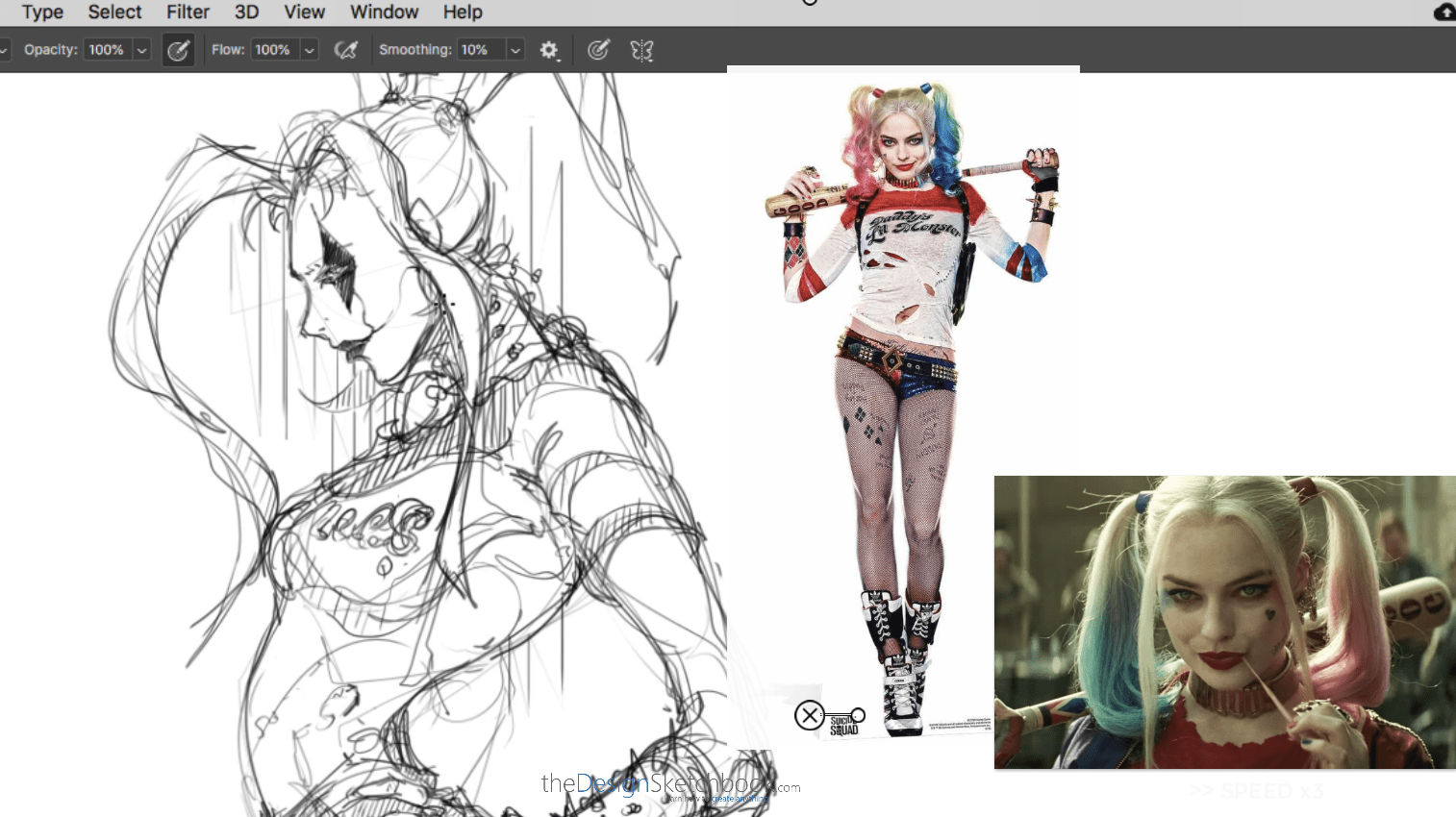1456x817 pixels.
Task: Click the Opacity value field
Action: [108, 50]
